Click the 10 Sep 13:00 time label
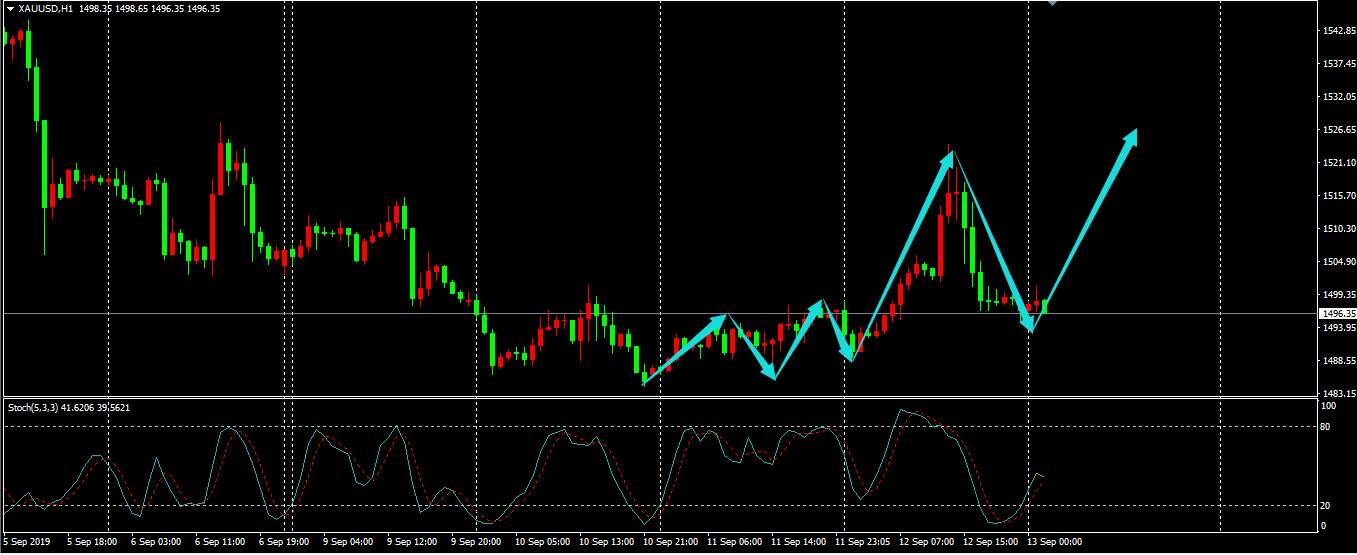 pyautogui.click(x=607, y=542)
